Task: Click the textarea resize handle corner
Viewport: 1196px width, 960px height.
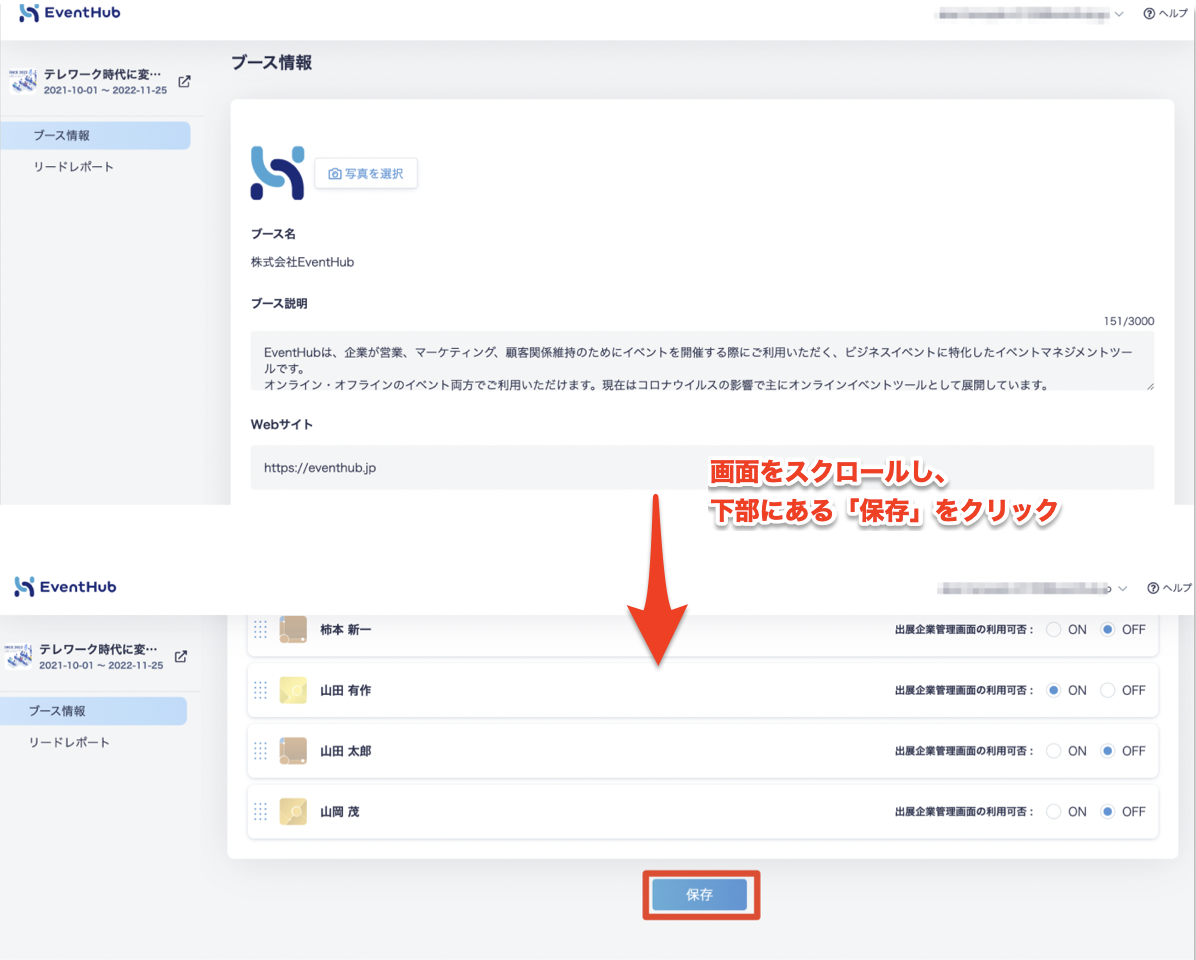Action: pos(1149,386)
